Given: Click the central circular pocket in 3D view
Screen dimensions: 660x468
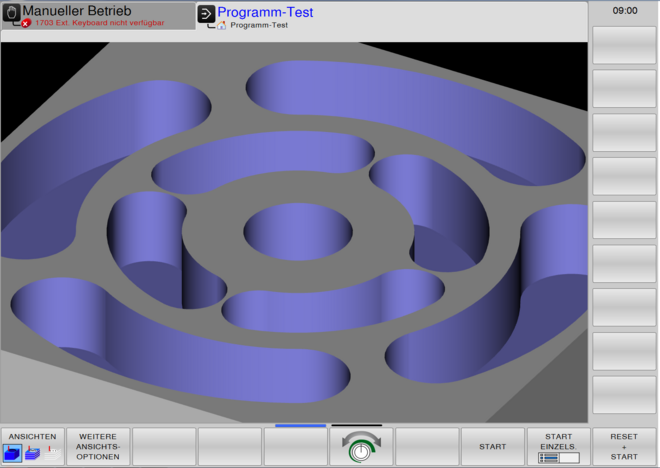Looking at the screenshot, I should [298, 231].
